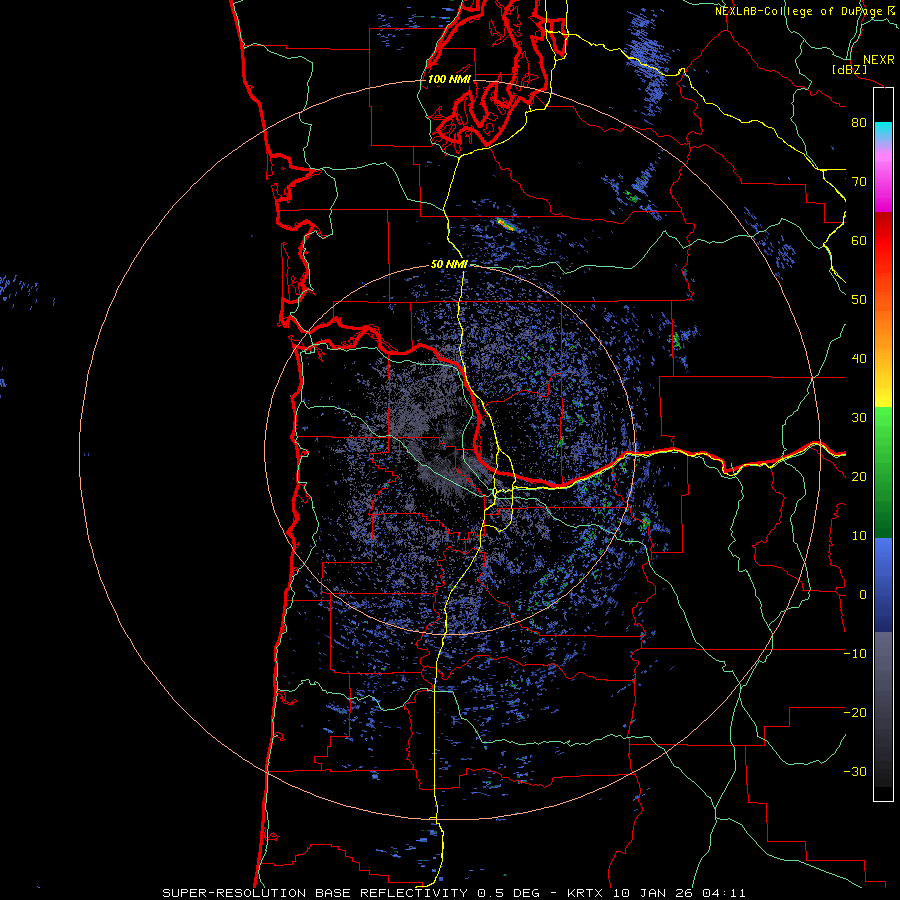Click the 20 value on the dBZ scale
Viewport: 900px width, 900px height.
pos(859,477)
